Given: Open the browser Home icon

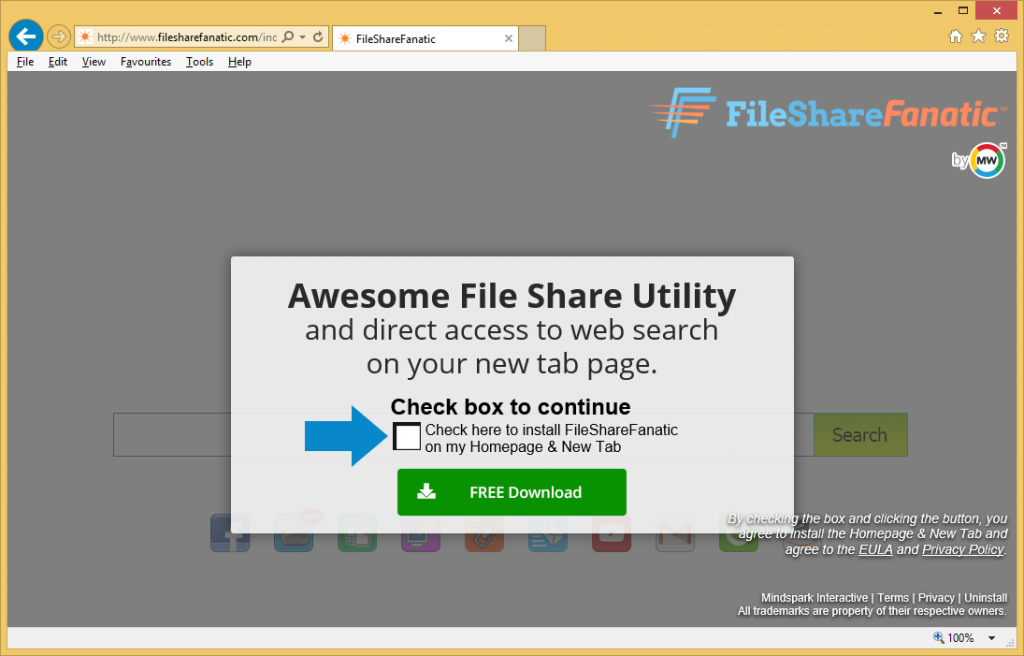Looking at the screenshot, I should (x=955, y=37).
